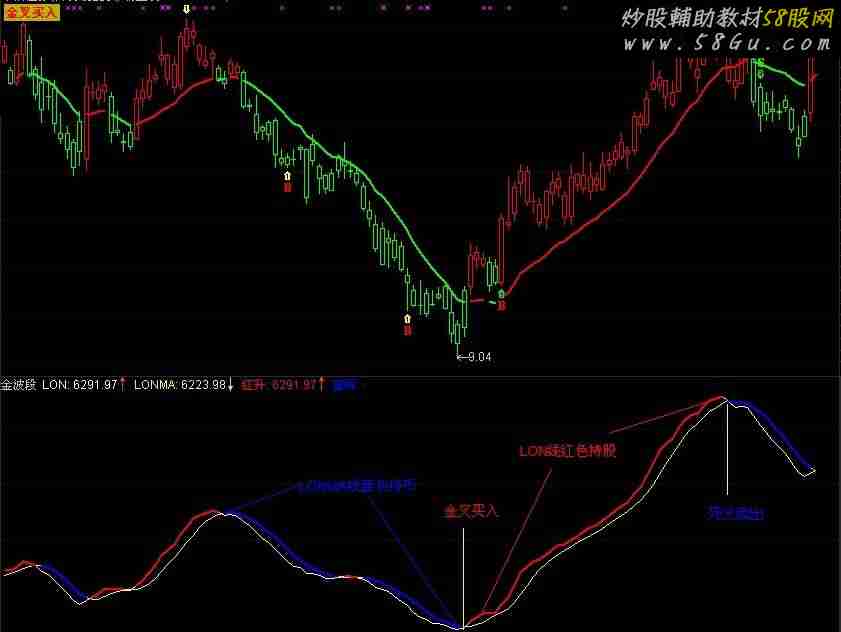Click the 金波段 indicator name label
This screenshot has height=632, width=841.
click(19, 385)
